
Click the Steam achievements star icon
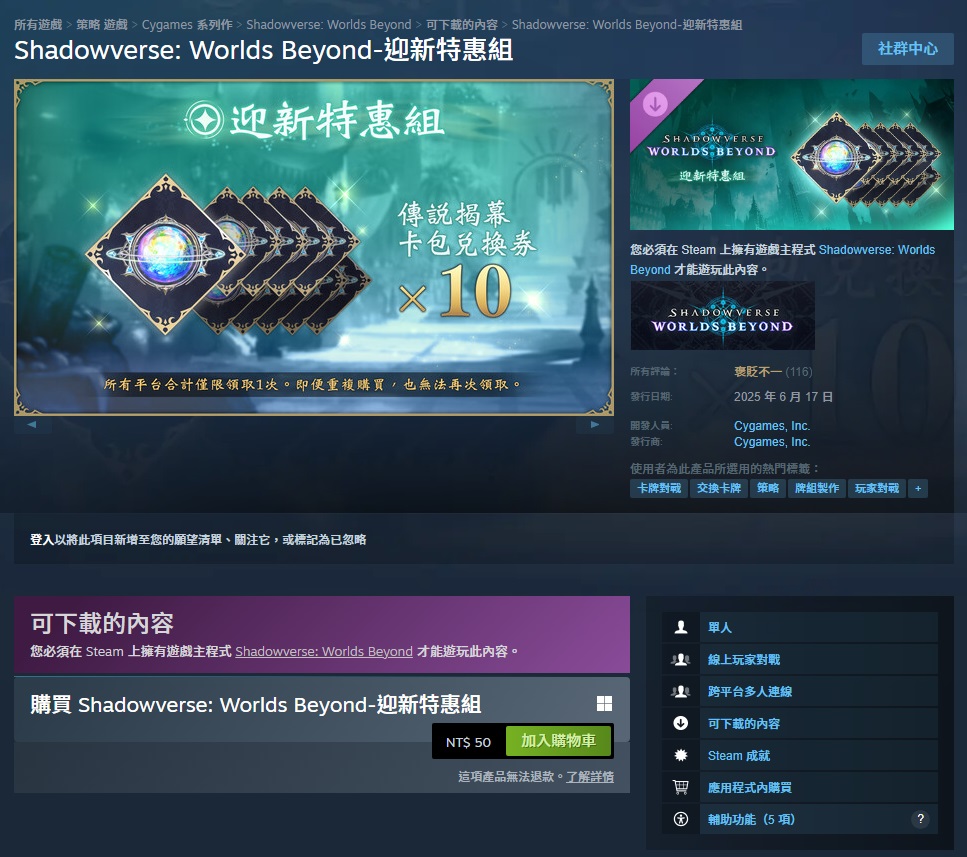681,755
